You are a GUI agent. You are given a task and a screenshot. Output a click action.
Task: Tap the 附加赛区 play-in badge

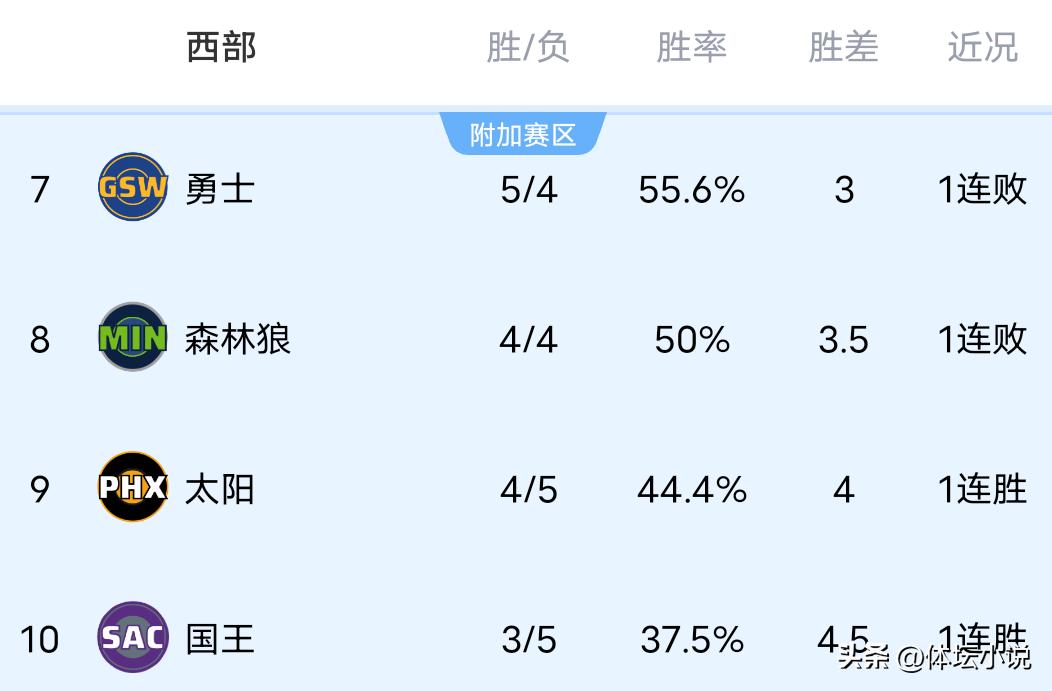523,135
